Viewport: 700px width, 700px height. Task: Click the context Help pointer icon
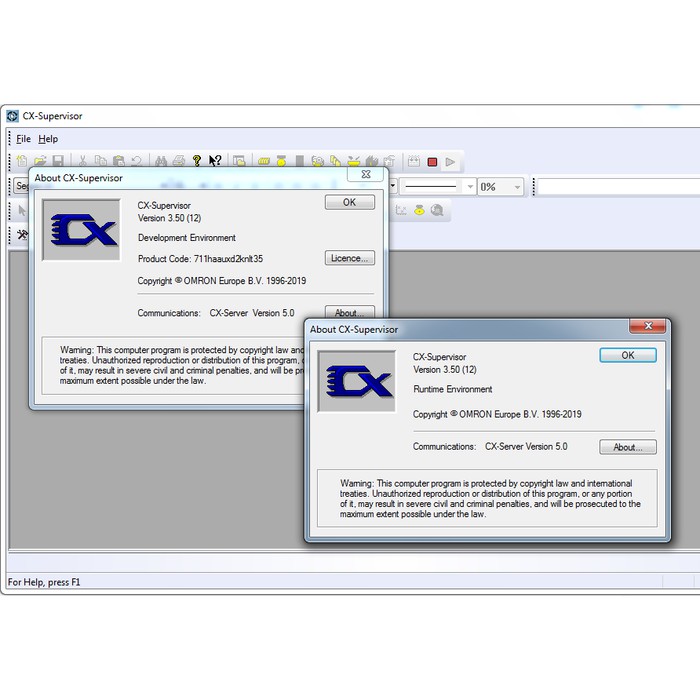(x=215, y=161)
